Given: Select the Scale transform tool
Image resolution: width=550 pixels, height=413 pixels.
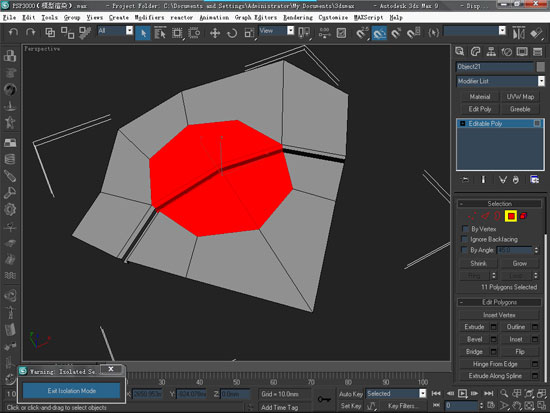Looking at the screenshot, I should [x=249, y=33].
